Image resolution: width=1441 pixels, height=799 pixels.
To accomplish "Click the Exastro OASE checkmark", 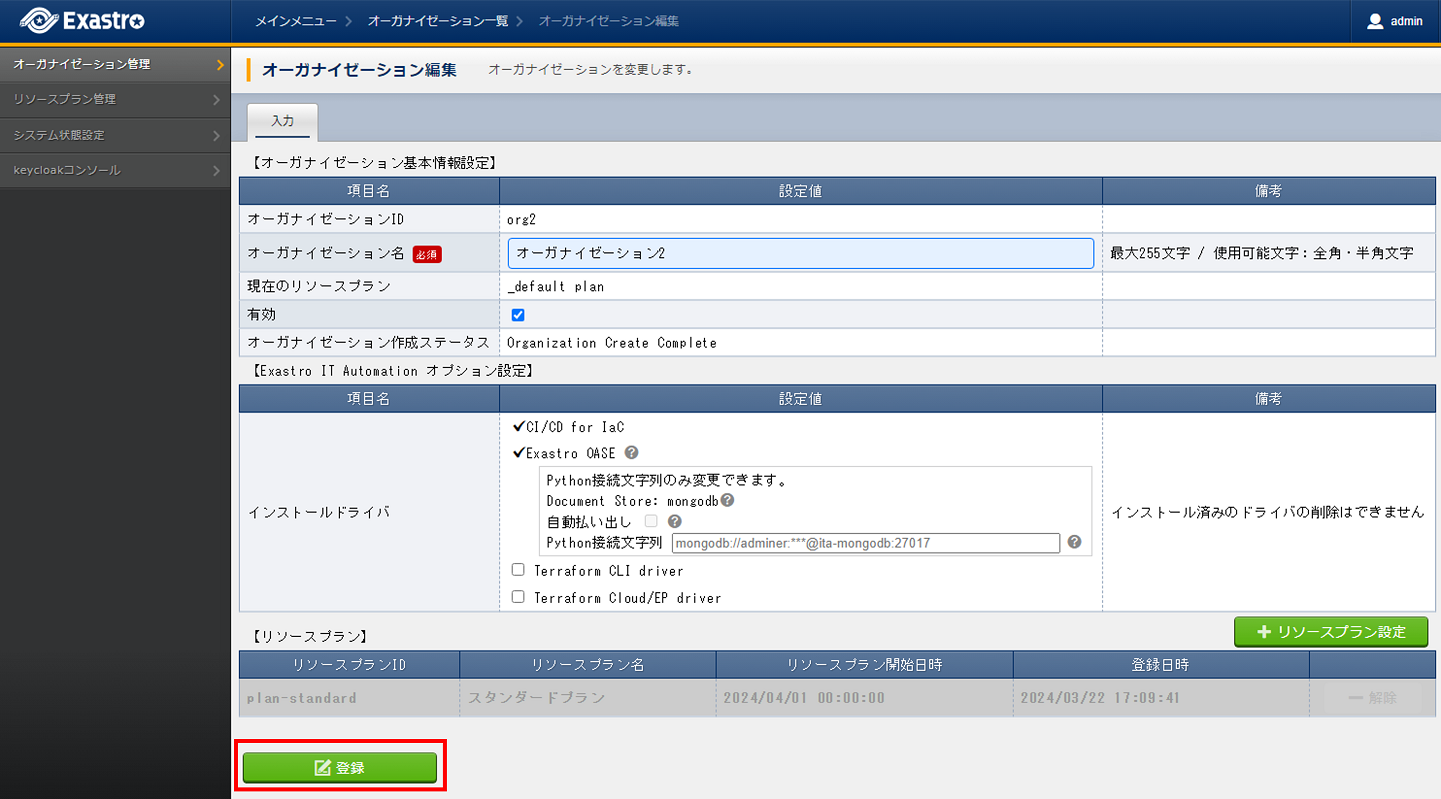I will tap(518, 453).
